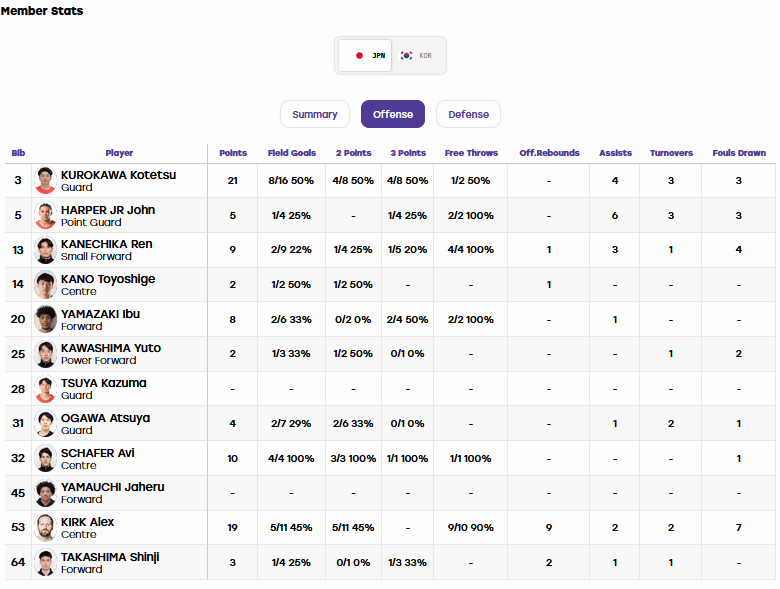Open player YAMAUCHI Jaheru name link
This screenshot has height=589, width=780.
pyautogui.click(x=112, y=487)
